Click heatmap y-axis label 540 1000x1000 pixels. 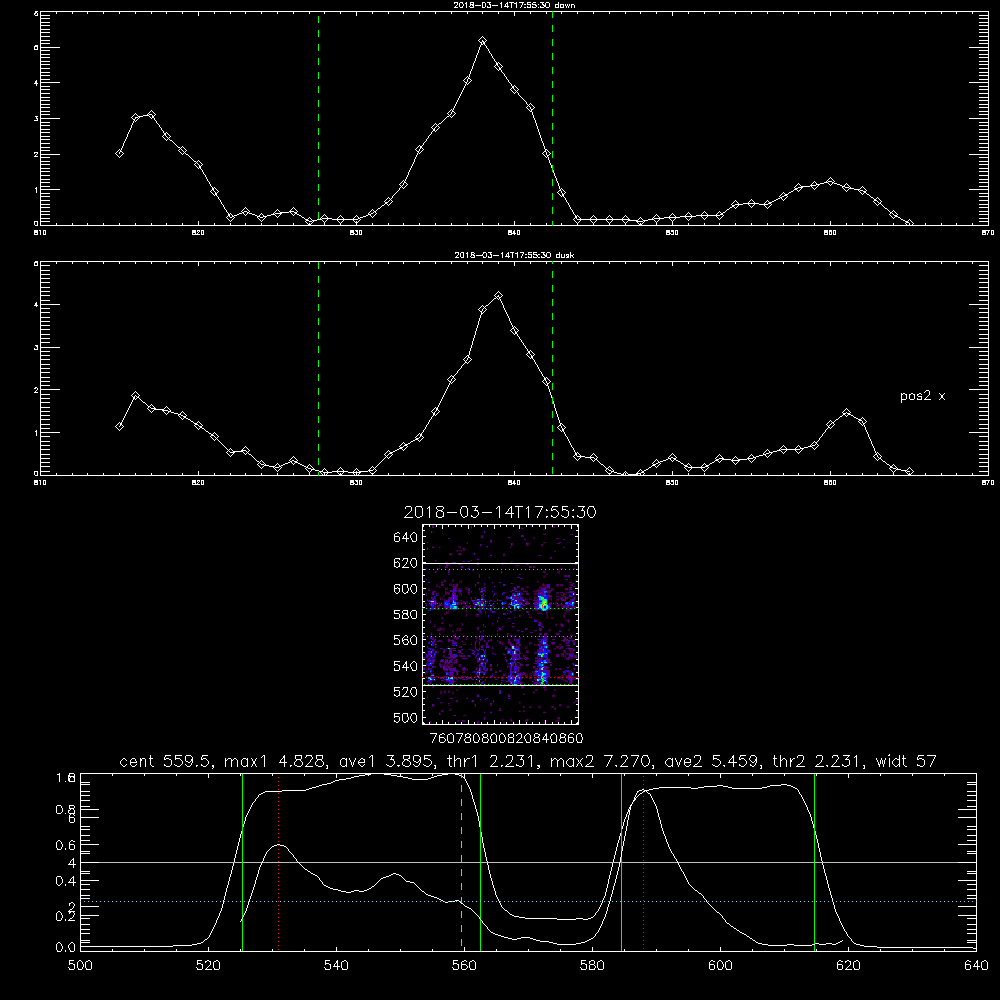406,666
